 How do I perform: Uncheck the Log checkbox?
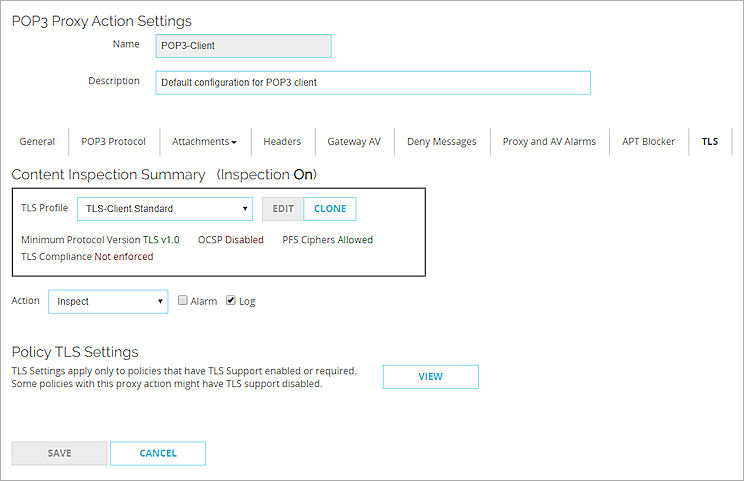232,301
